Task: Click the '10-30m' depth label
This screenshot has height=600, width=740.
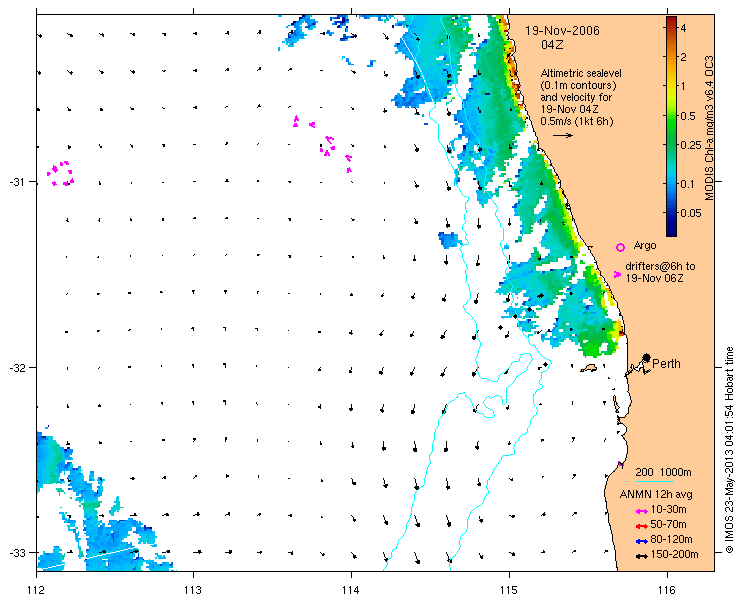Action: coord(668,509)
